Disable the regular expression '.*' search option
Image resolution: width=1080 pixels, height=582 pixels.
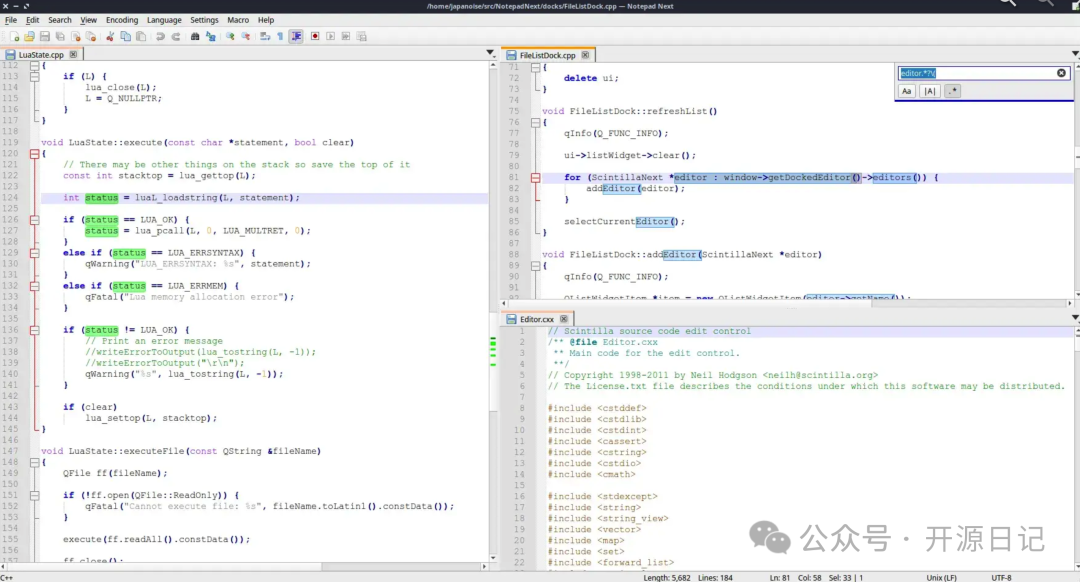click(952, 91)
